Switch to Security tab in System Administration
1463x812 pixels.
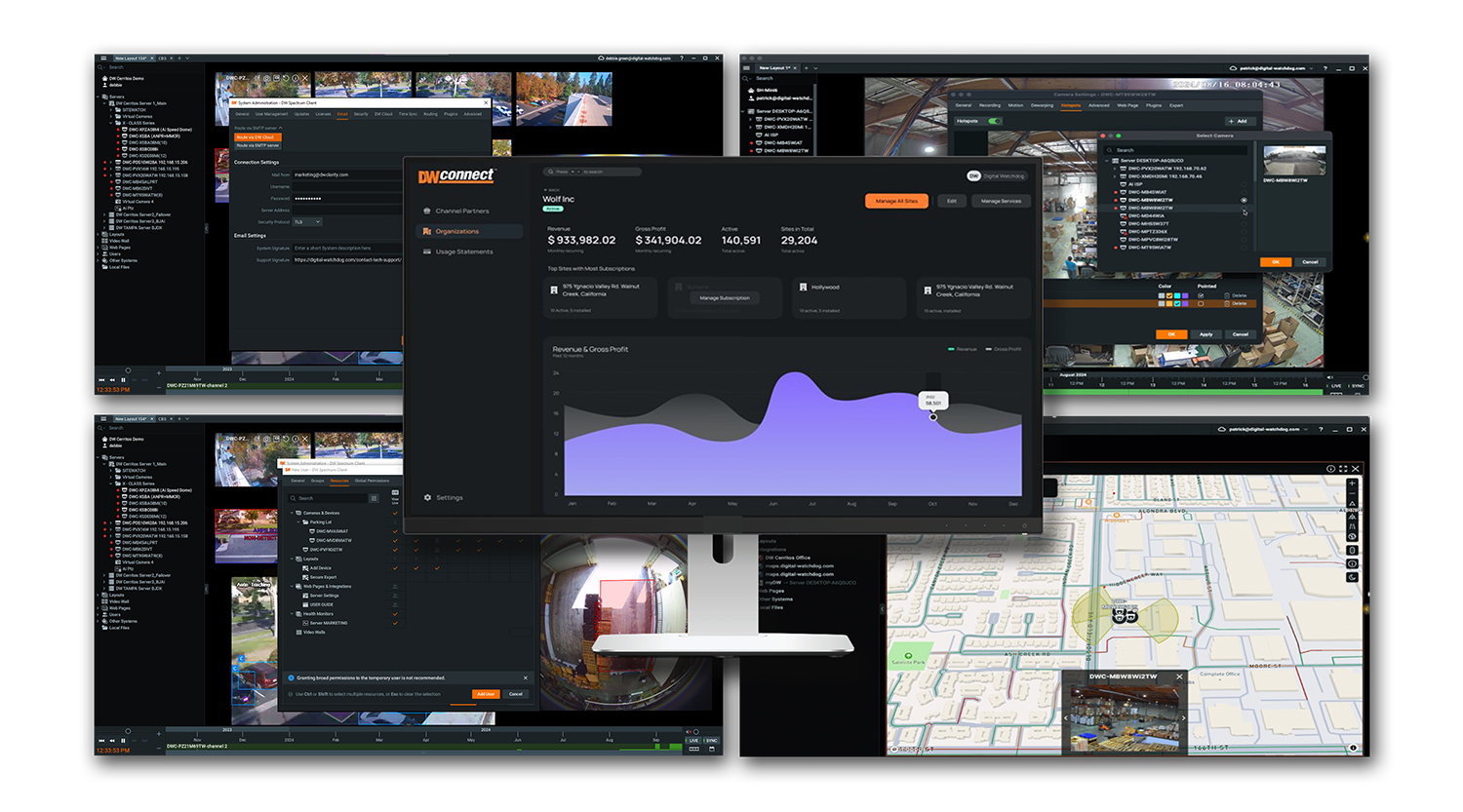pyautogui.click(x=361, y=114)
